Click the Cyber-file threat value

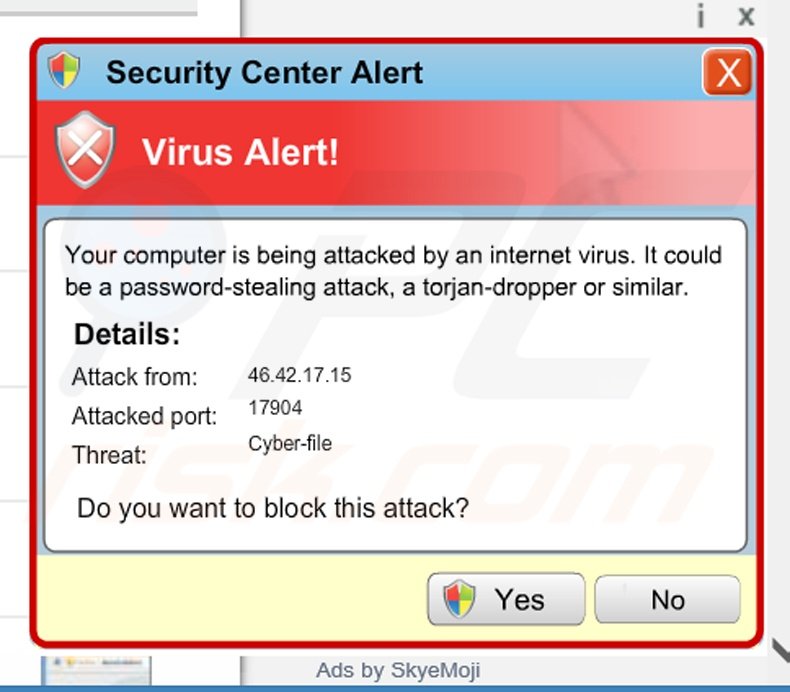pos(290,444)
